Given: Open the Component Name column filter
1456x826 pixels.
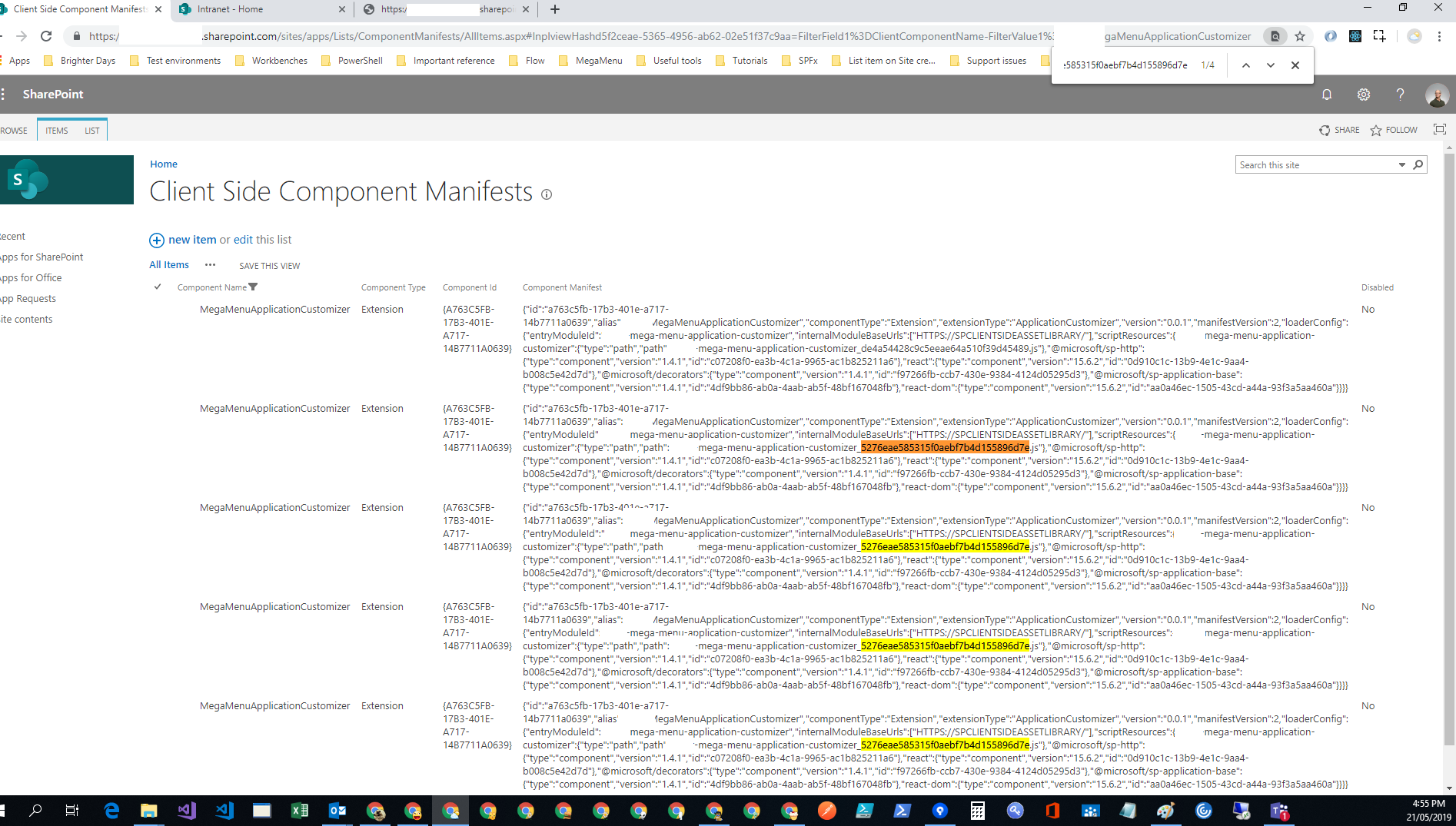Looking at the screenshot, I should click(x=253, y=287).
